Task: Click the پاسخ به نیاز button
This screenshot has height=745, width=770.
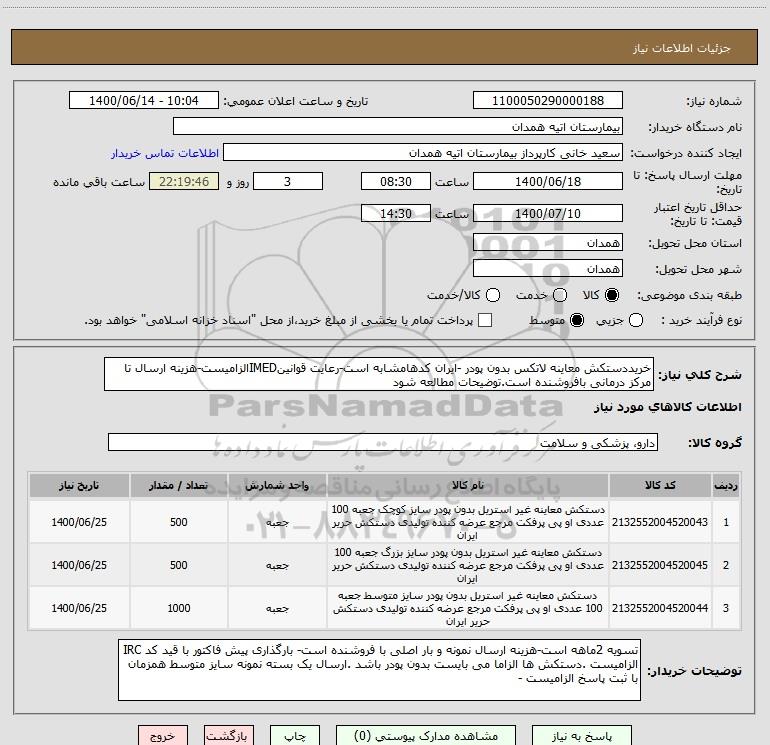Action: point(582,736)
